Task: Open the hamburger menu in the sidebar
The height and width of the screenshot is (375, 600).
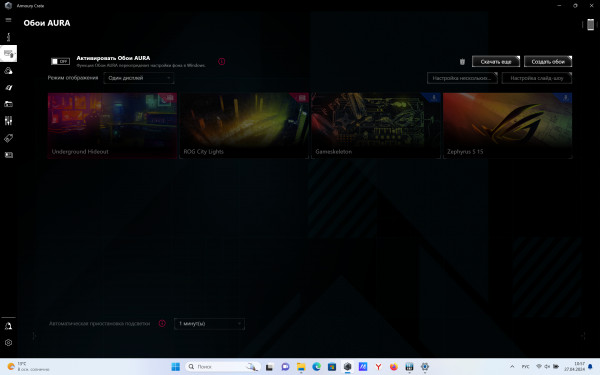Action: (8, 20)
